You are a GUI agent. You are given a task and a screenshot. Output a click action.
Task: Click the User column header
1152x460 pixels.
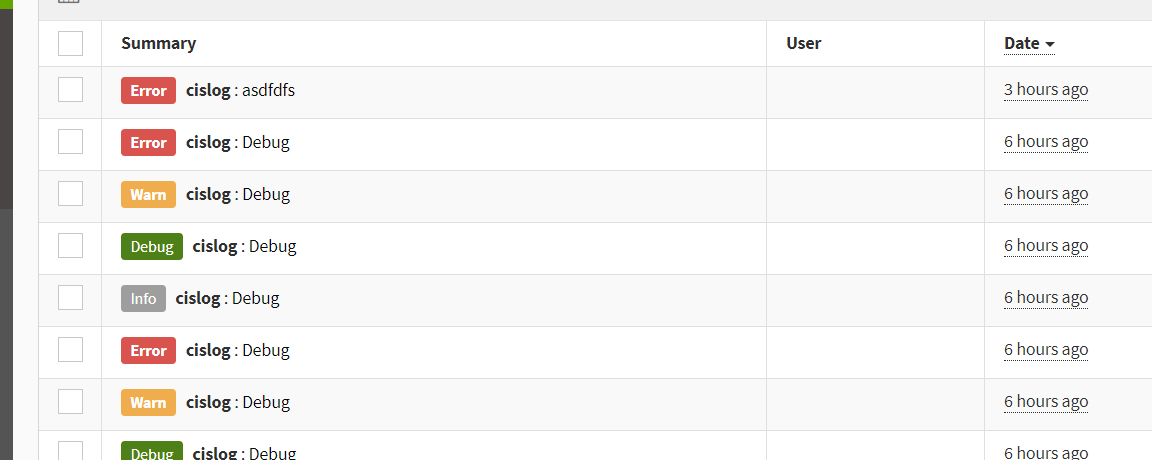[804, 43]
